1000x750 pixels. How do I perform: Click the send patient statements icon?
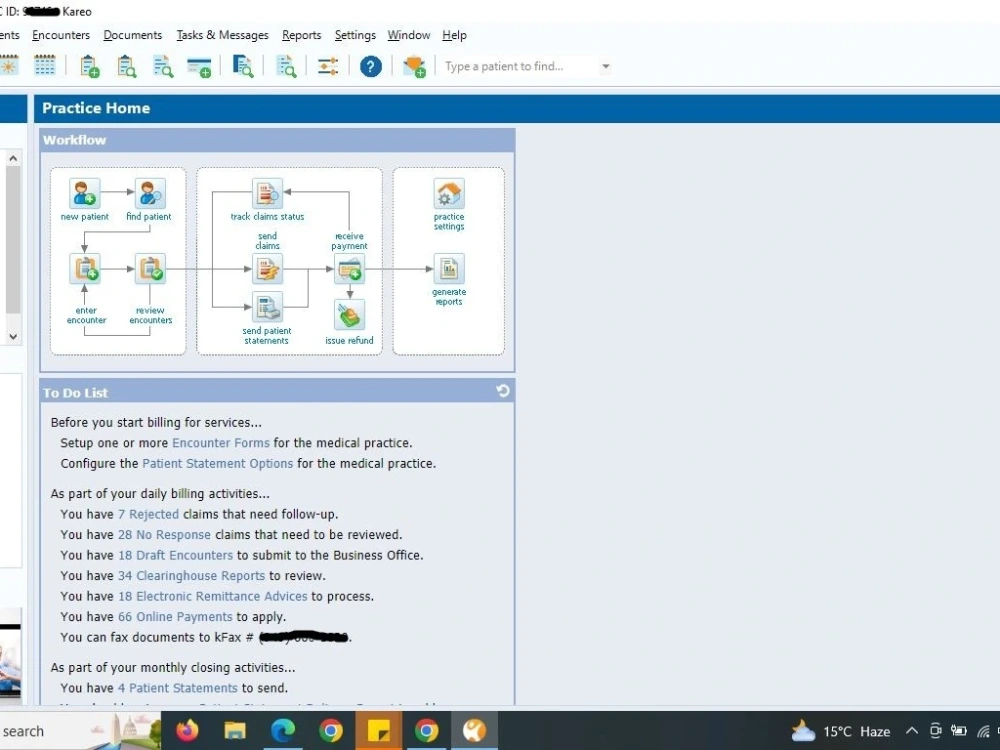point(267,307)
